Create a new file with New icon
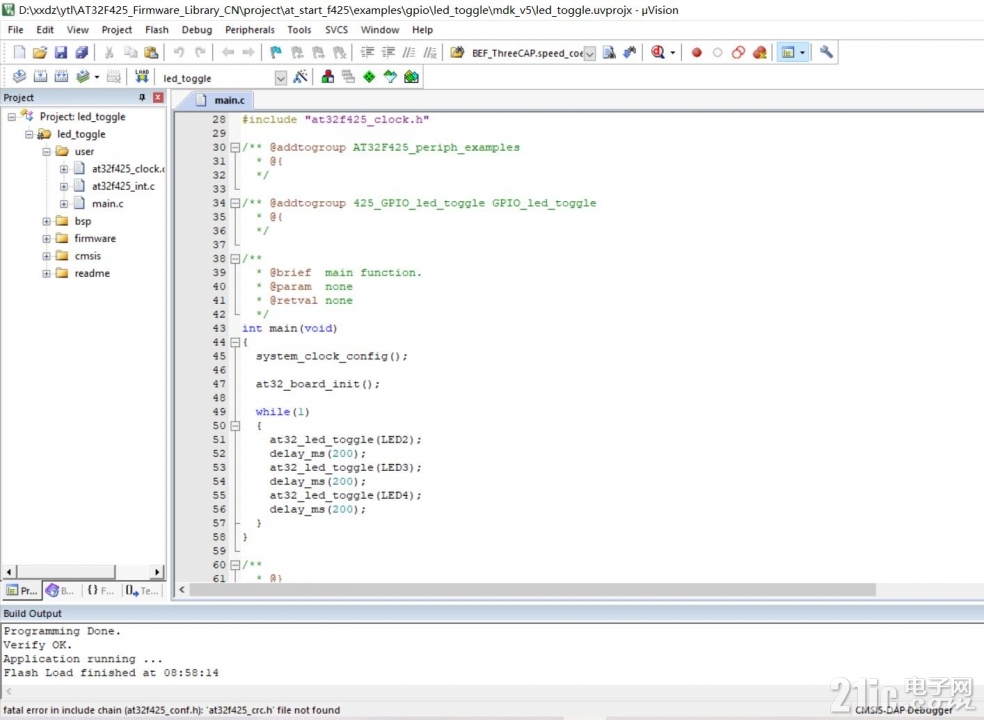Viewport: 984px width, 720px height. click(19, 53)
